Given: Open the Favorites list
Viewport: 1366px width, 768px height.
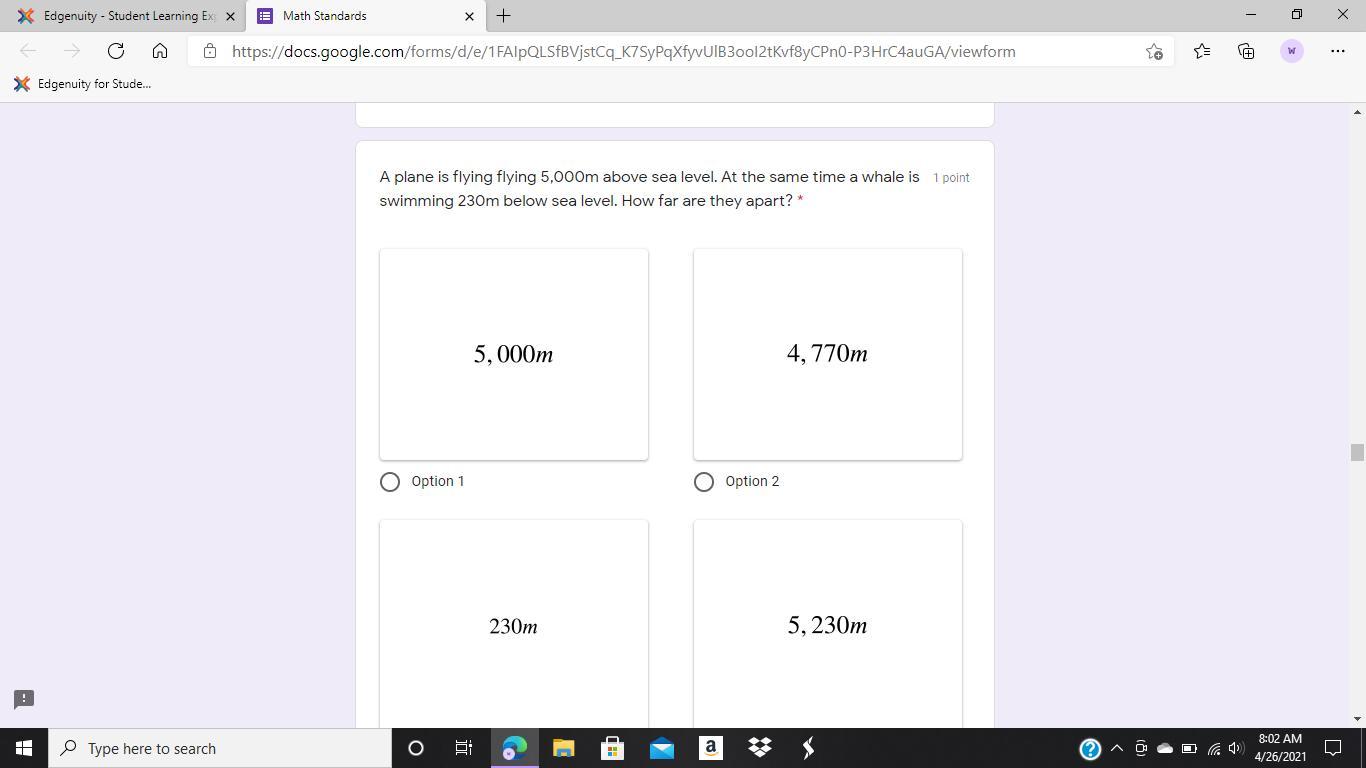Looking at the screenshot, I should (1202, 51).
